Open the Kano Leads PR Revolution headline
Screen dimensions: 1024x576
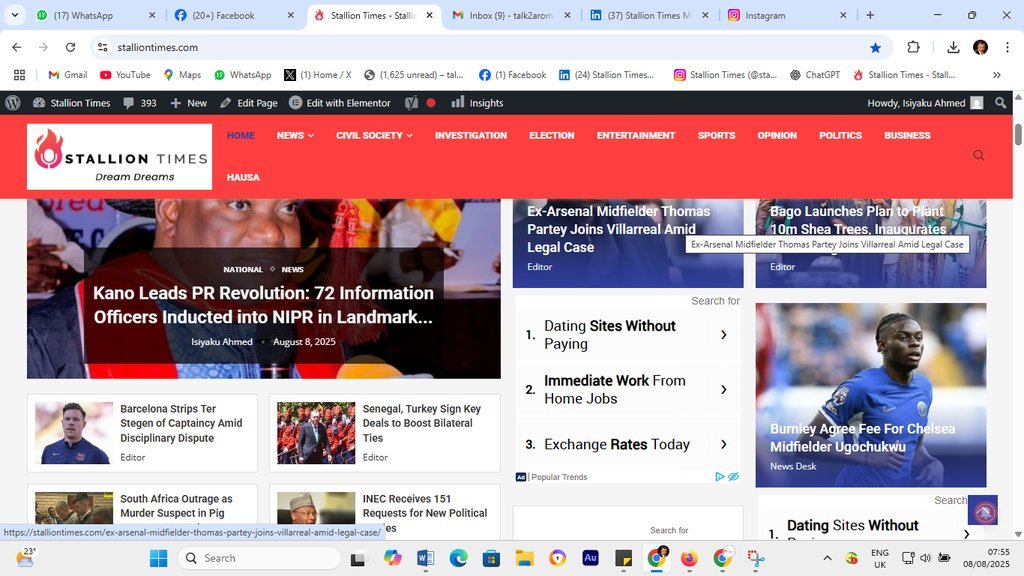click(x=263, y=305)
